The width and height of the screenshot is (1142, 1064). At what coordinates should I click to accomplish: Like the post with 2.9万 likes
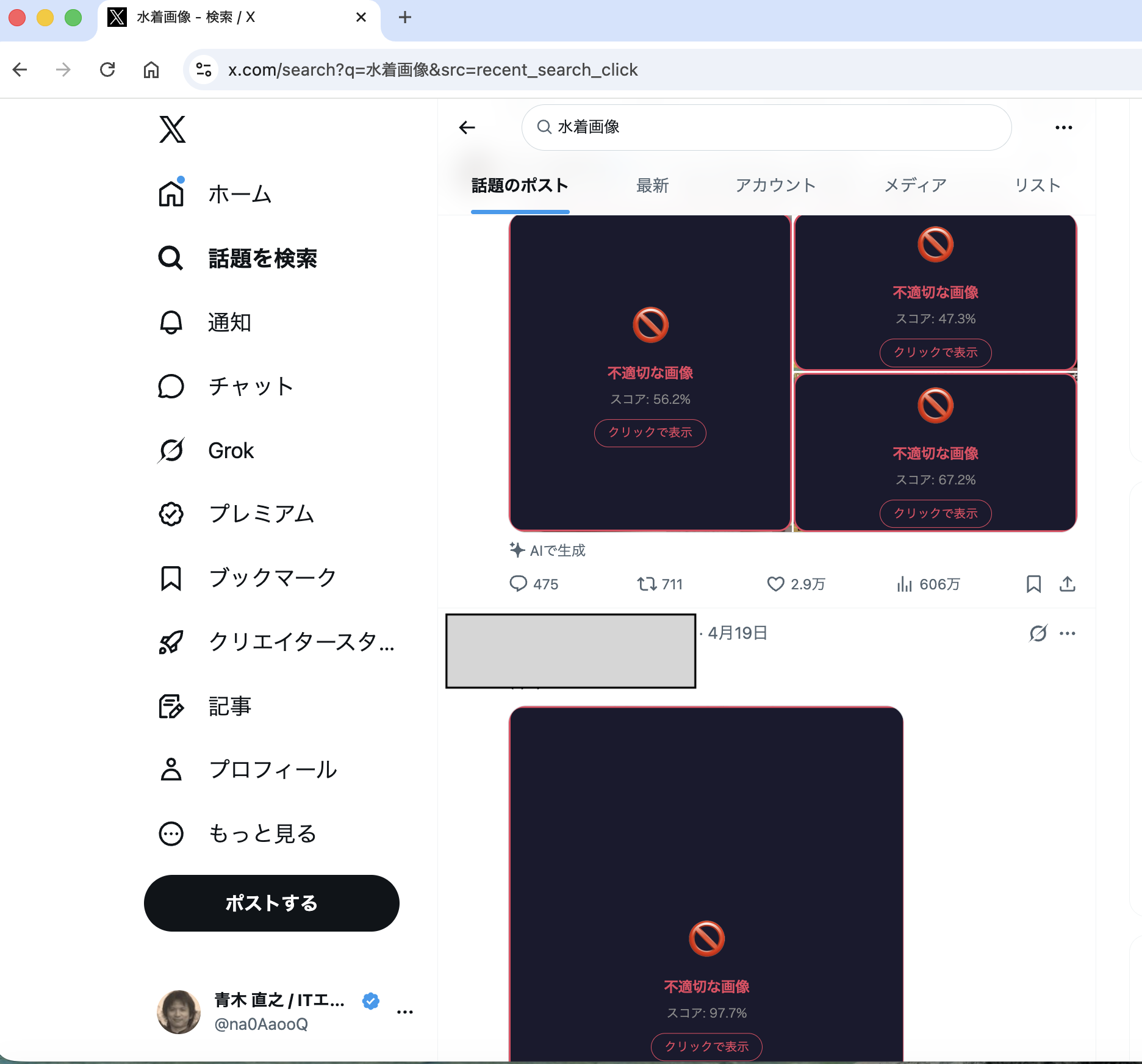coord(775,584)
